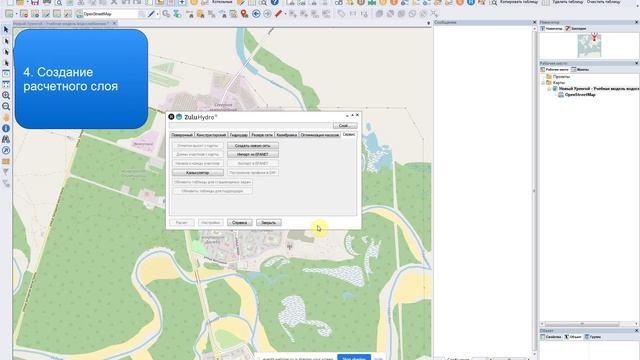Click the ZuluHydro logo icon in dialog
Viewport: 640px width, 360px height.
(x=179, y=117)
